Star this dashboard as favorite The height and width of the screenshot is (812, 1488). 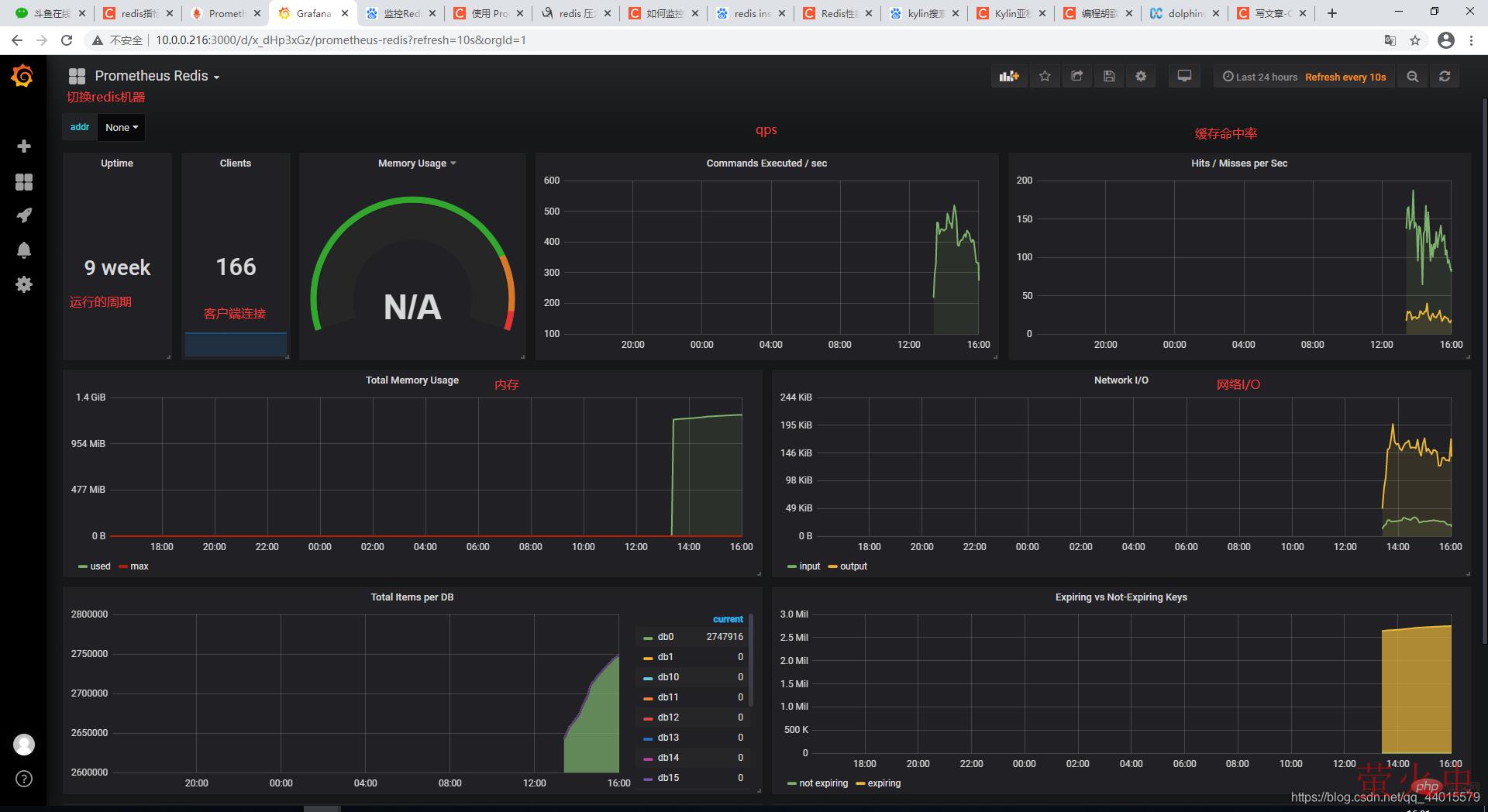pos(1045,77)
